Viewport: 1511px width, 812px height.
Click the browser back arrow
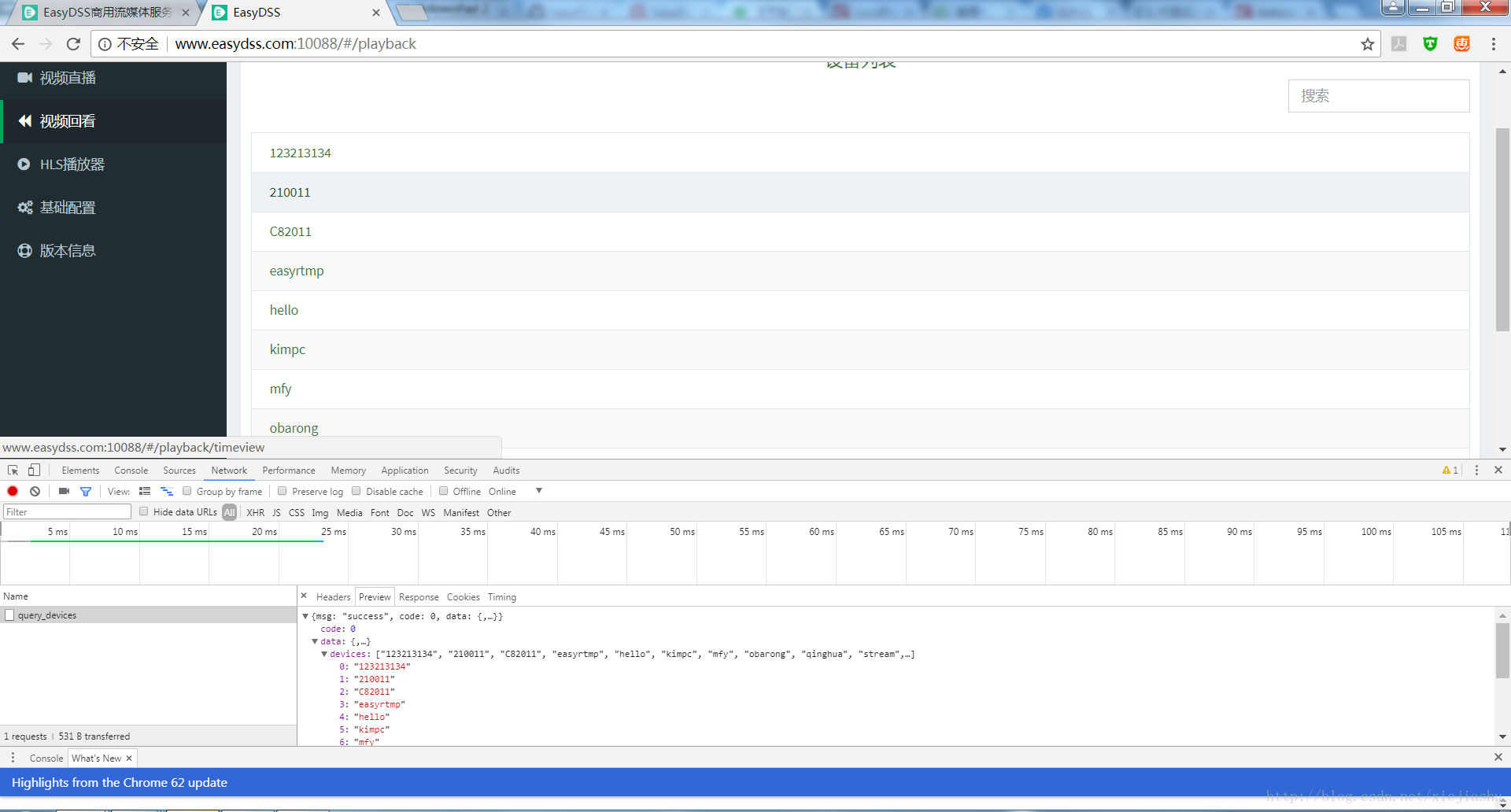tap(18, 44)
